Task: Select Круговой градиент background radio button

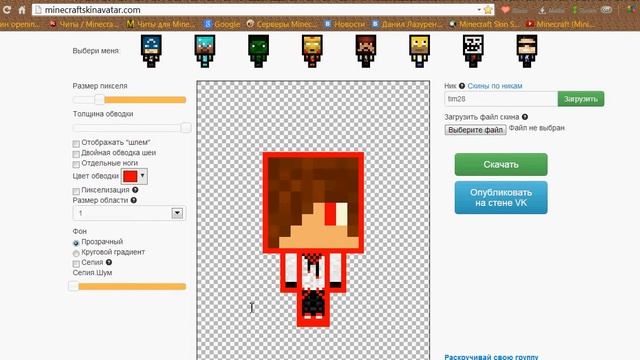Action: coord(76,253)
